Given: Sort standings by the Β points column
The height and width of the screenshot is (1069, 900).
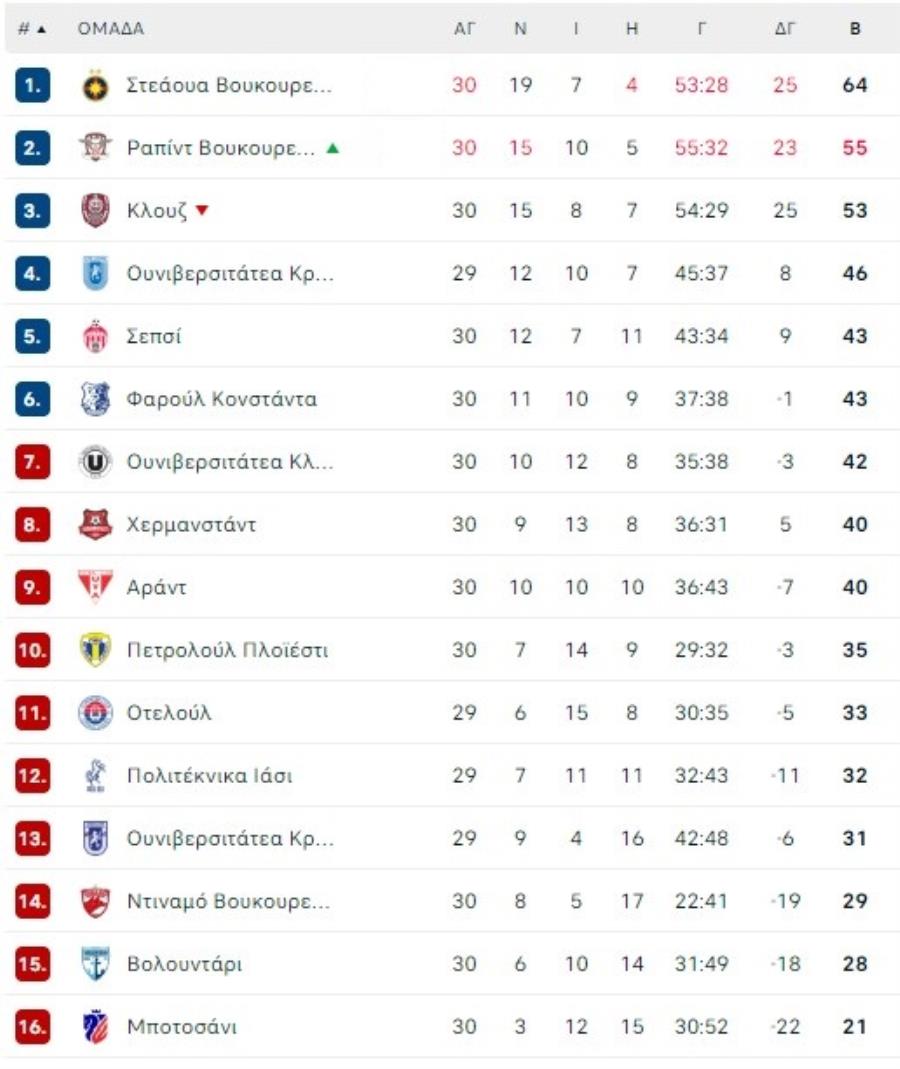Looking at the screenshot, I should [x=855, y=29].
